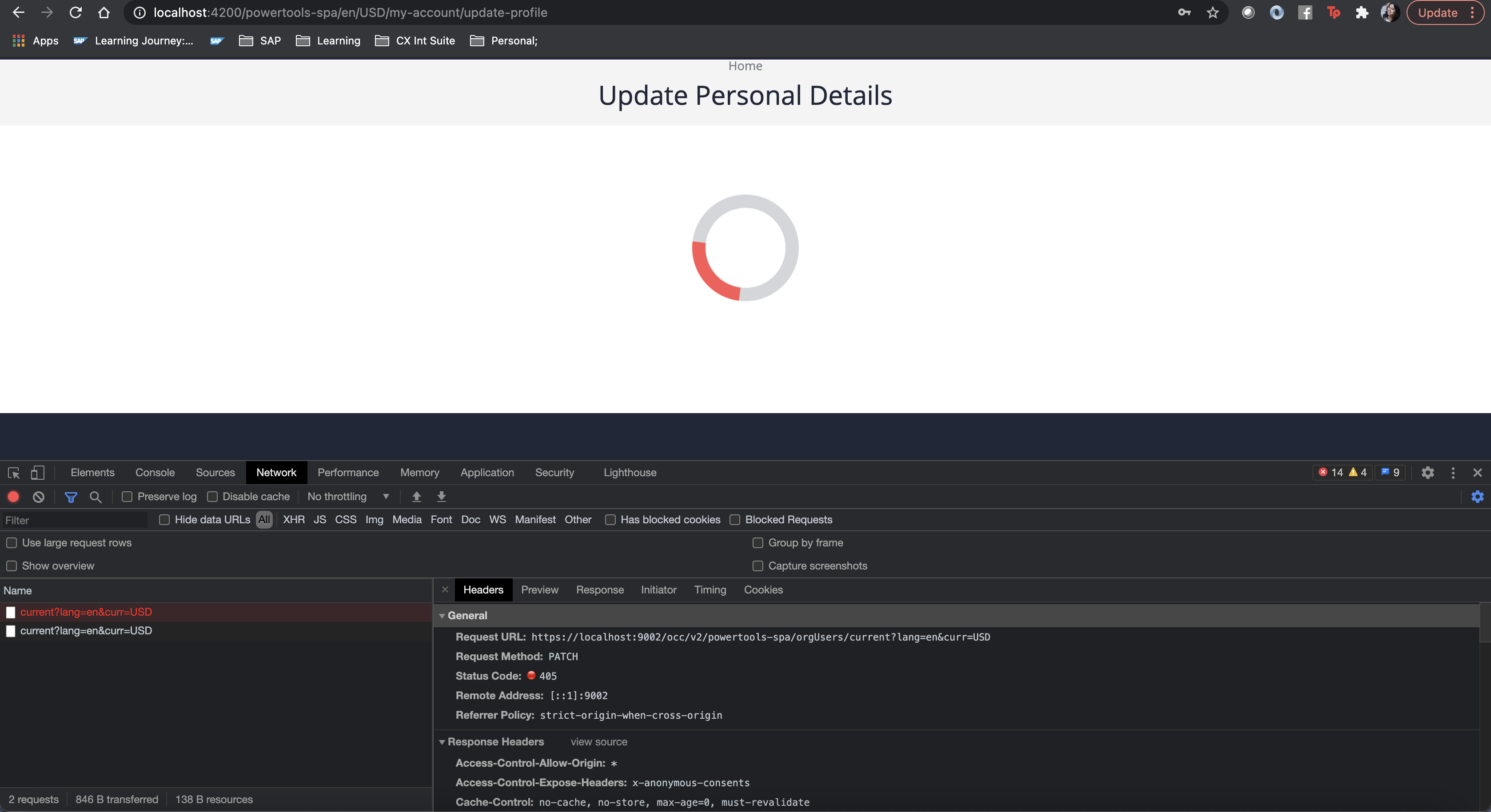Open the saved passwords key icon
Screen dimensions: 1491x812
click(x=1184, y=12)
